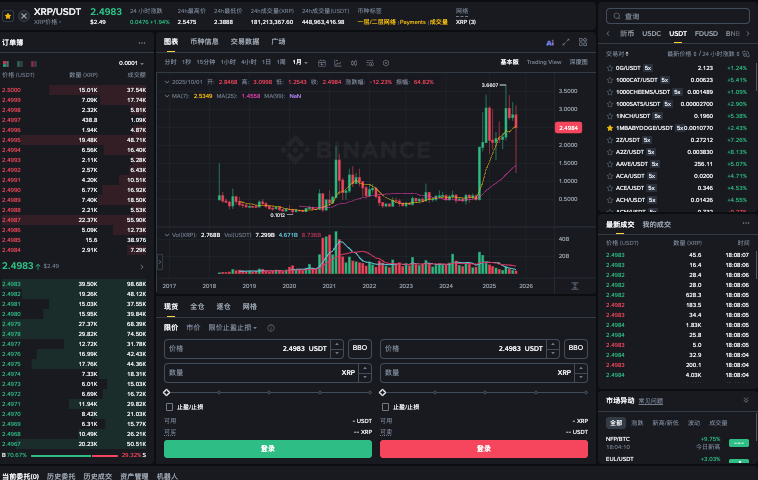Click the pair search input field

(x=680, y=16)
